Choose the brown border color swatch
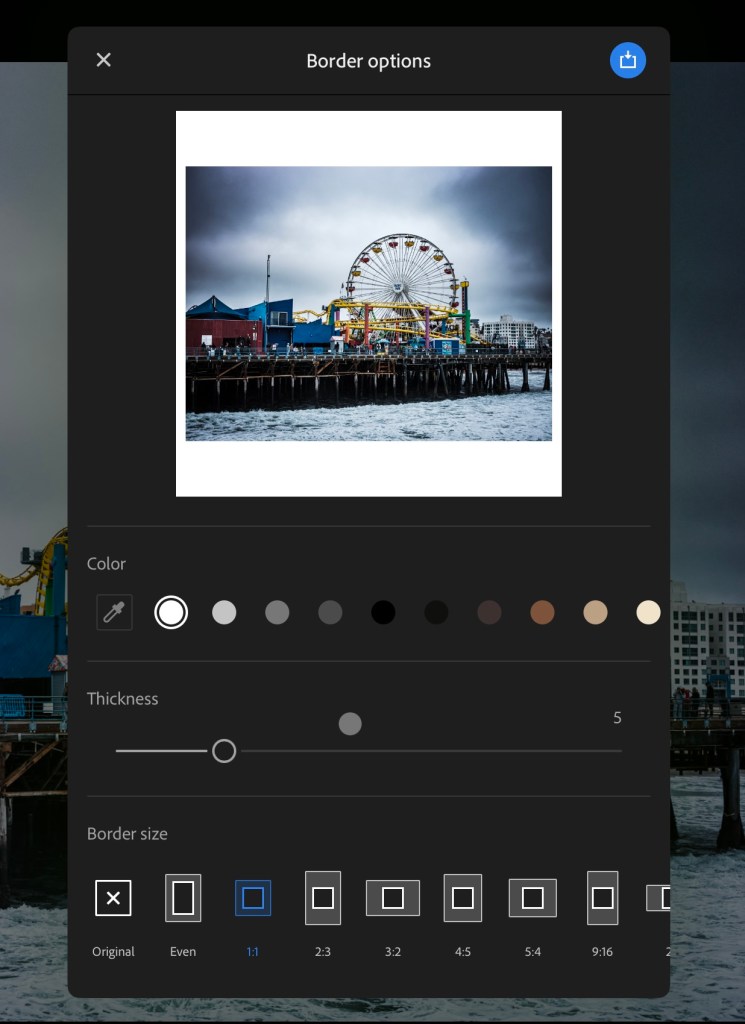The height and width of the screenshot is (1024, 745). click(542, 612)
